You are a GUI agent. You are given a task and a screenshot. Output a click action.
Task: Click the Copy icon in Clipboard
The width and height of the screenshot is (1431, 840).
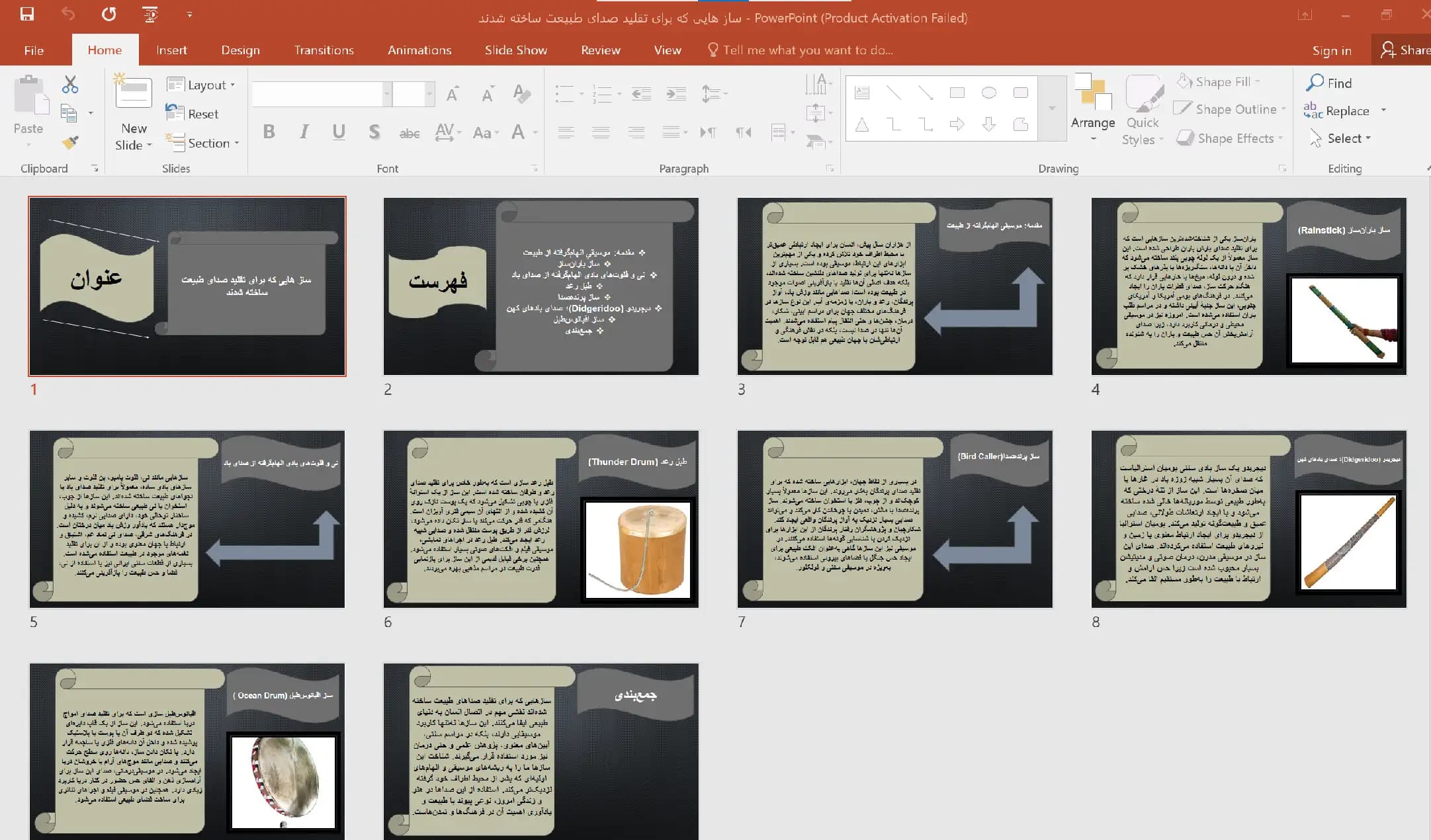(x=69, y=113)
